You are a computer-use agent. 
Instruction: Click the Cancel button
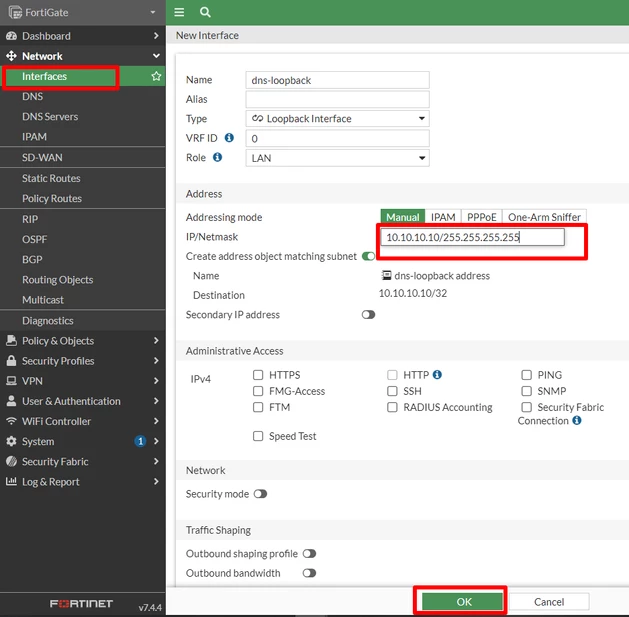pos(549,601)
